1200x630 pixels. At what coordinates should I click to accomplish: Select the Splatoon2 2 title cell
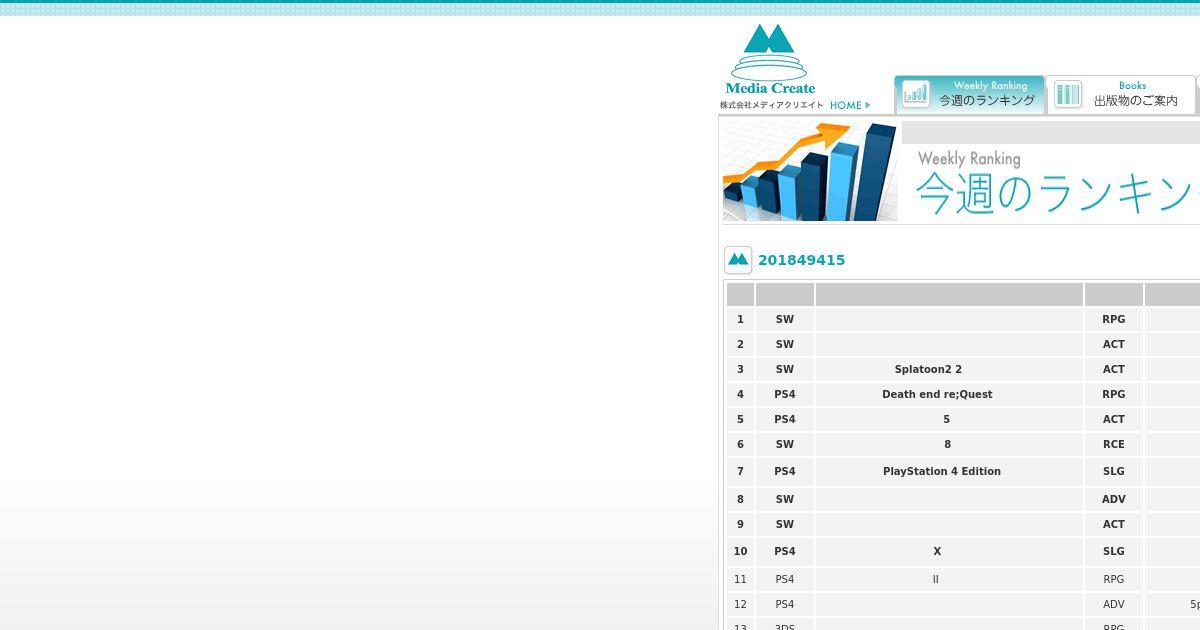[949, 369]
